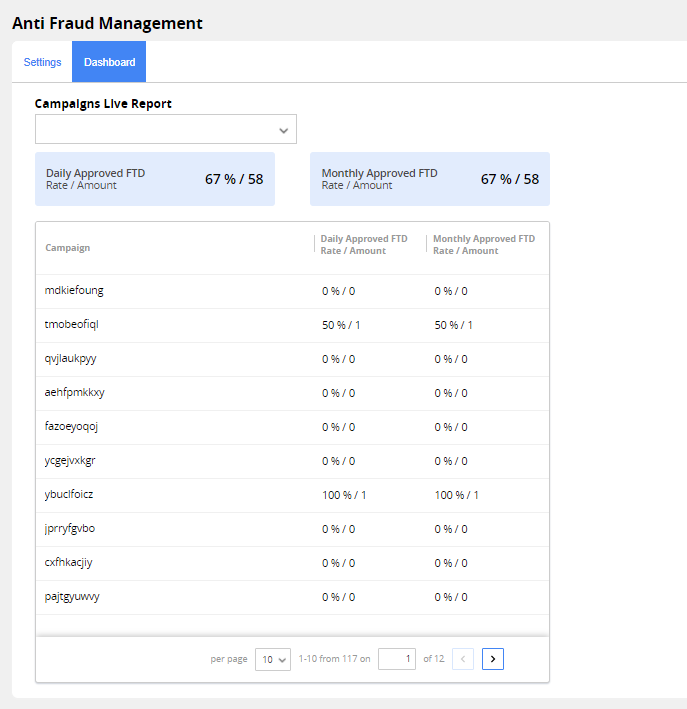Select the jprryfgvbo campaign row
This screenshot has height=709, width=687.
[293, 529]
